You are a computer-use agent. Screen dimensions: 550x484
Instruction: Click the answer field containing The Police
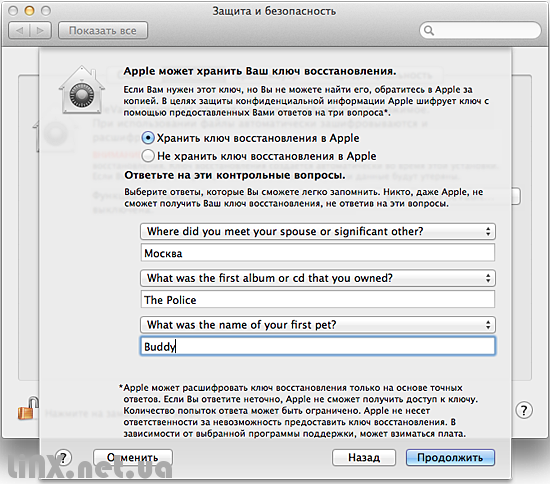point(317,300)
